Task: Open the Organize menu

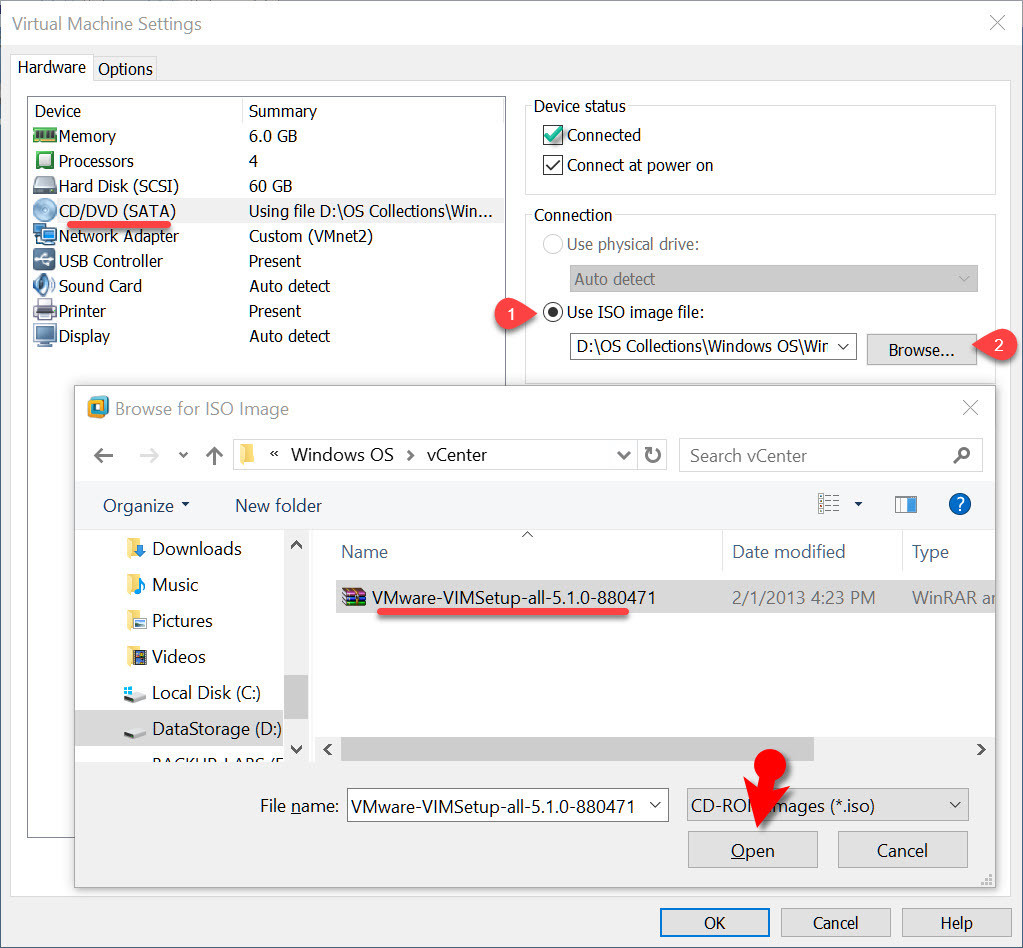Action: pos(146,506)
